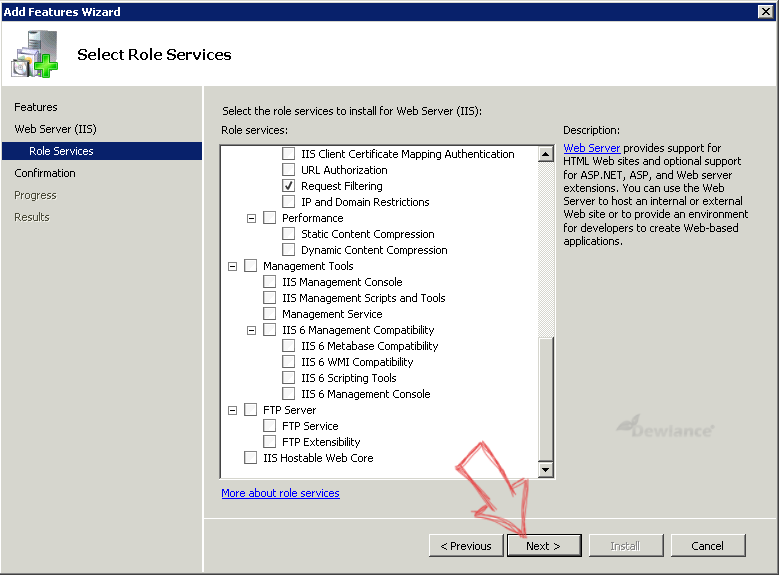Click the Install button
The image size is (779, 575).
point(626,546)
